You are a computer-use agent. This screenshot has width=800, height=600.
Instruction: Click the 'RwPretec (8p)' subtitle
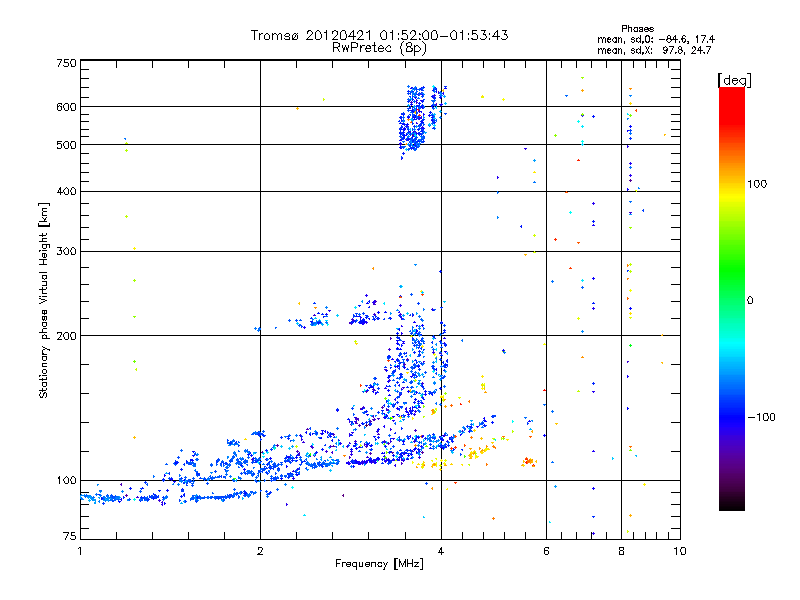click(379, 48)
